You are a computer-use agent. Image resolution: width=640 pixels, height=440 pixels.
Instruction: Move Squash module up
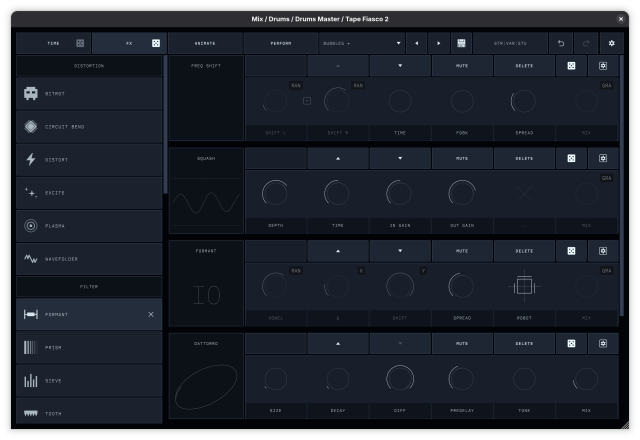coord(338,158)
